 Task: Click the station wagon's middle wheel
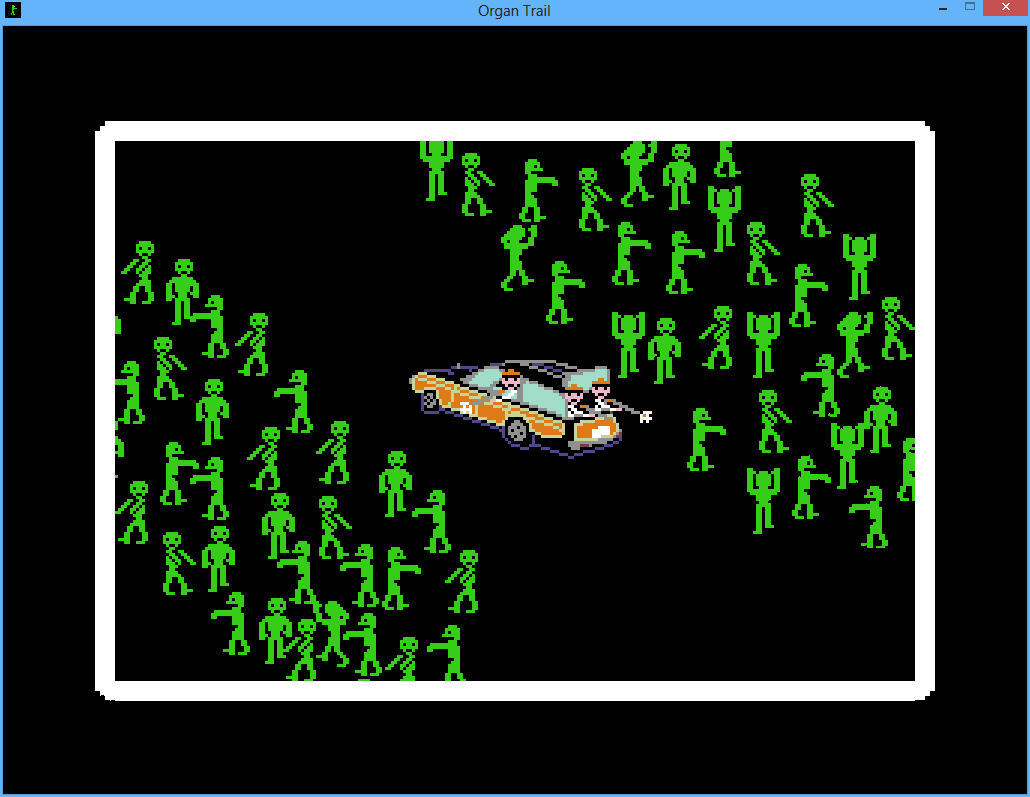tap(518, 431)
